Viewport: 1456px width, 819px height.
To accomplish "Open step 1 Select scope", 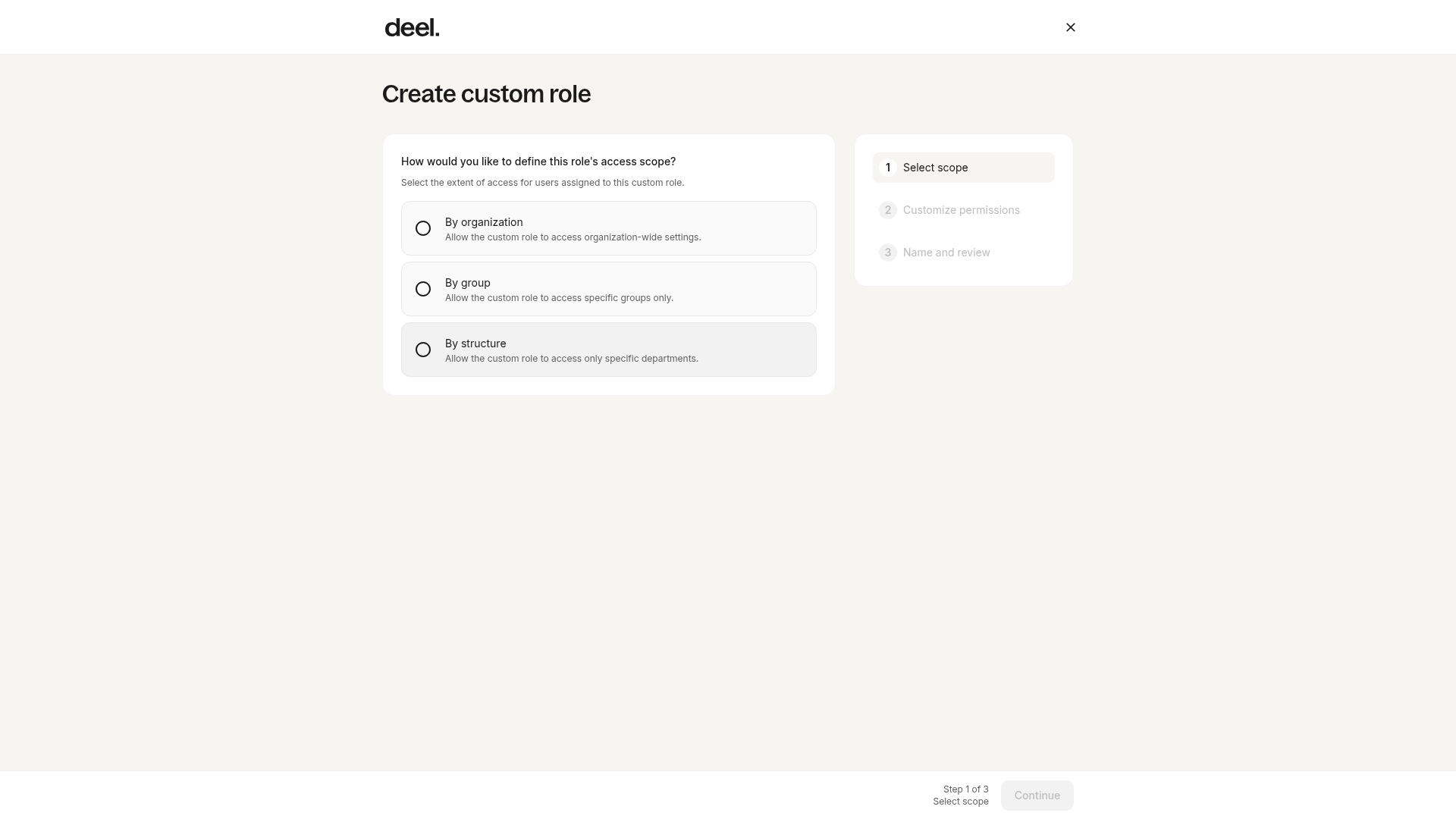I will tap(964, 168).
